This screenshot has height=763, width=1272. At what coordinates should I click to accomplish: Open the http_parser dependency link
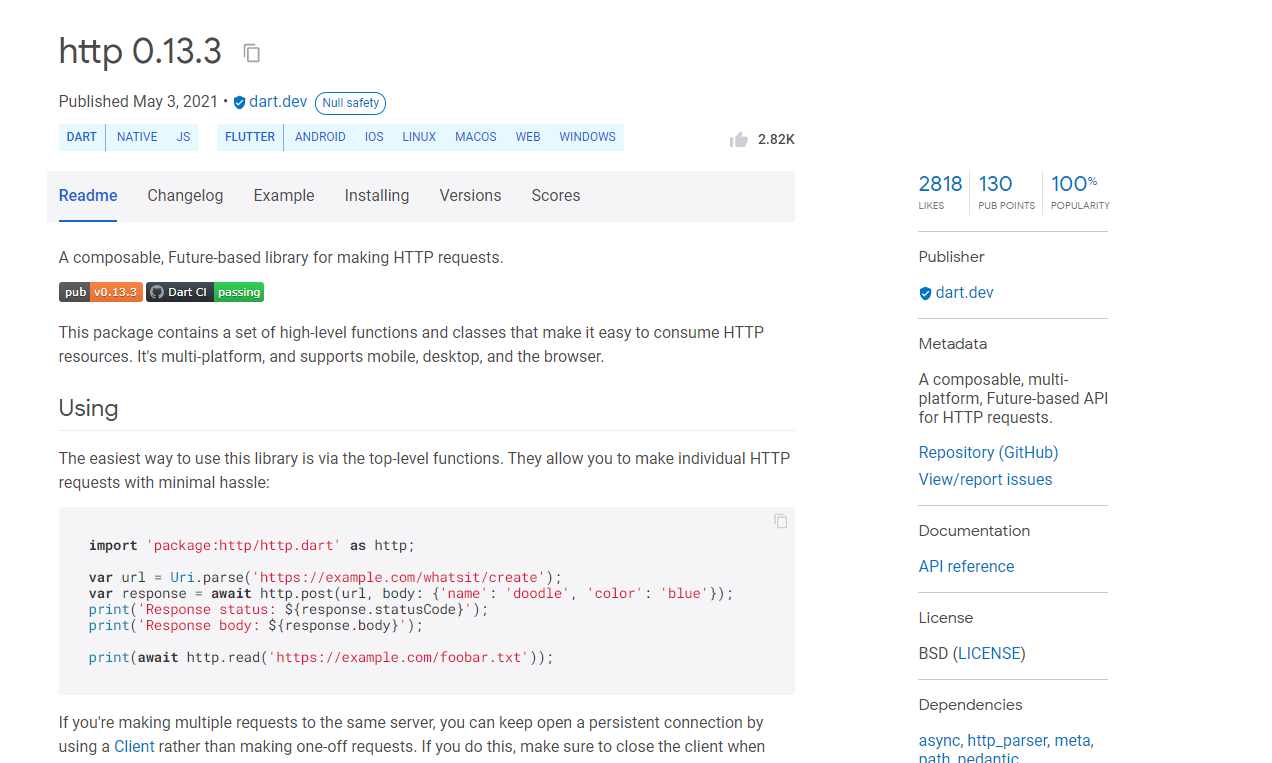pyautogui.click(x=1007, y=741)
